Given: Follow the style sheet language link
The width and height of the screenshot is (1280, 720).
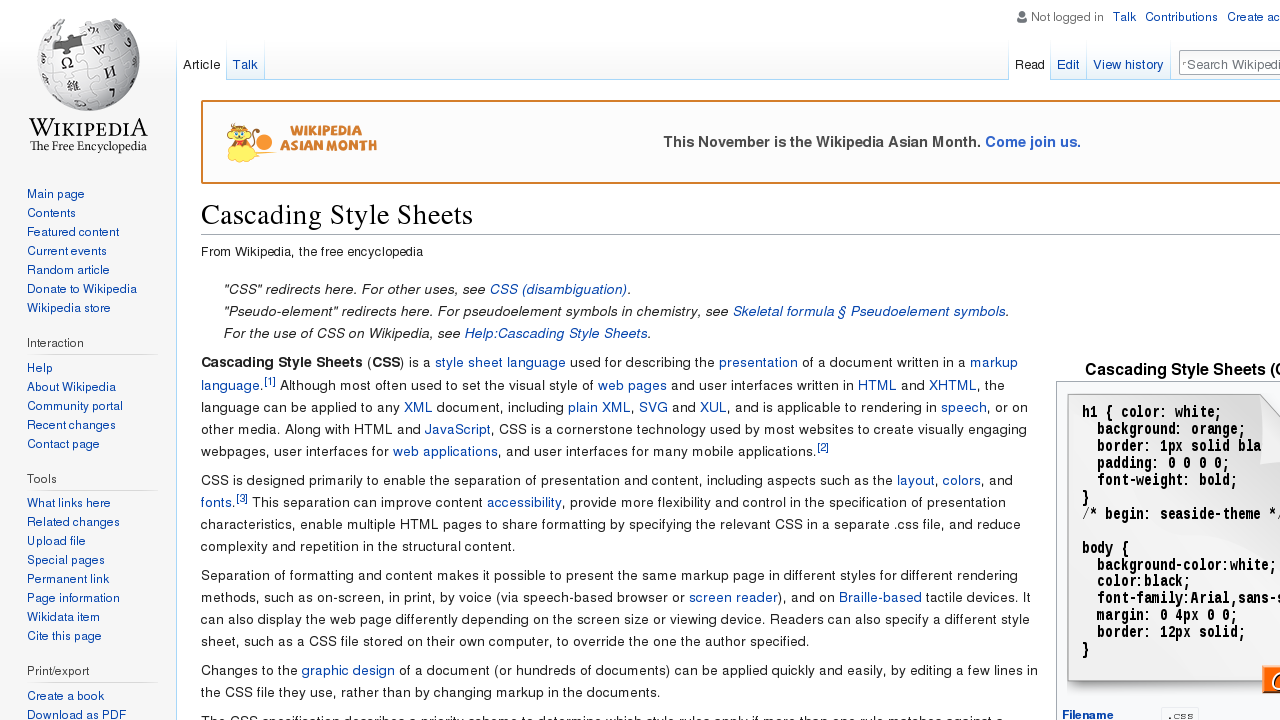Looking at the screenshot, I should [500, 362].
